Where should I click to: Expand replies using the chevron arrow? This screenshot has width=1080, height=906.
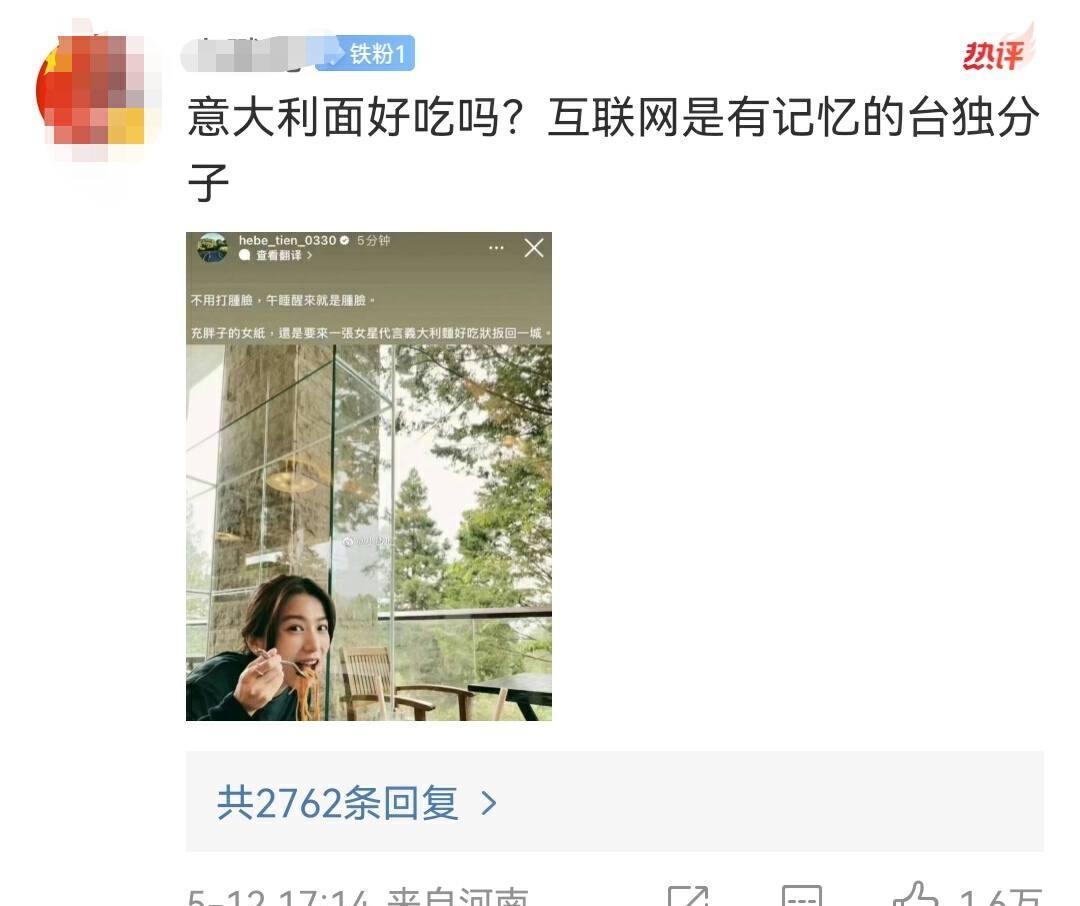click(x=488, y=803)
